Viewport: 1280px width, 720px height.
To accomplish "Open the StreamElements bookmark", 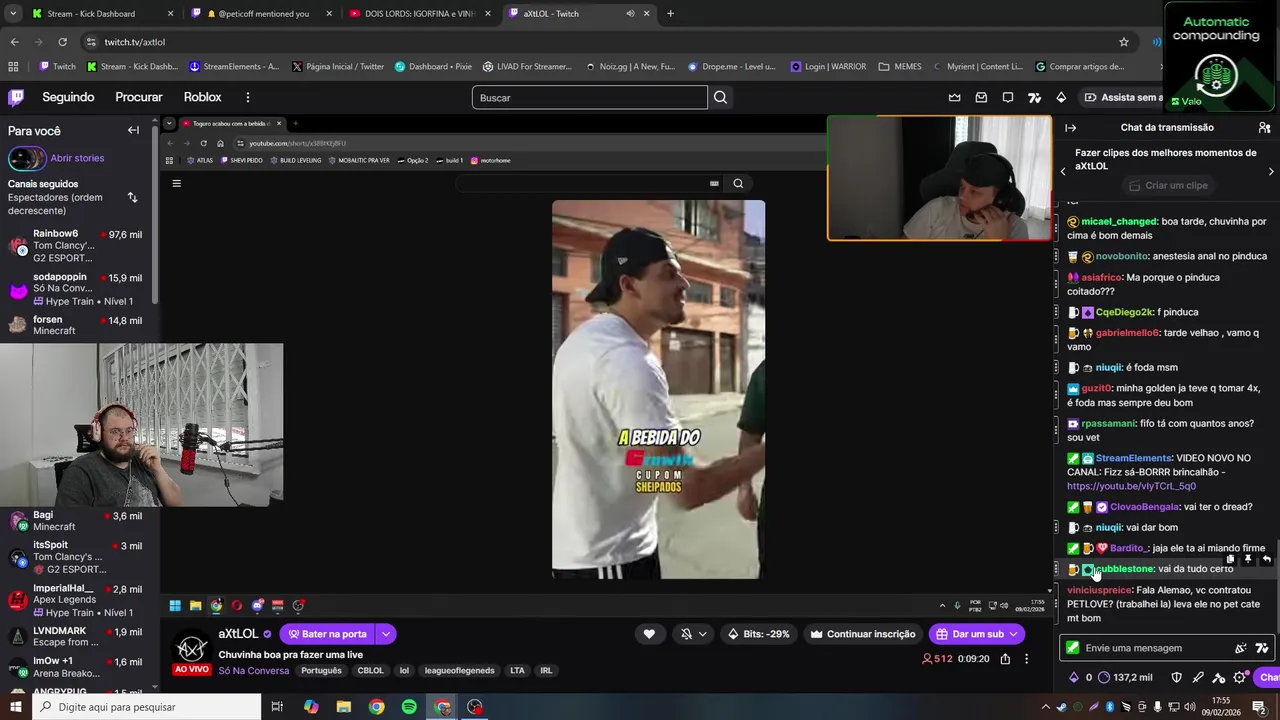I will [x=234, y=67].
